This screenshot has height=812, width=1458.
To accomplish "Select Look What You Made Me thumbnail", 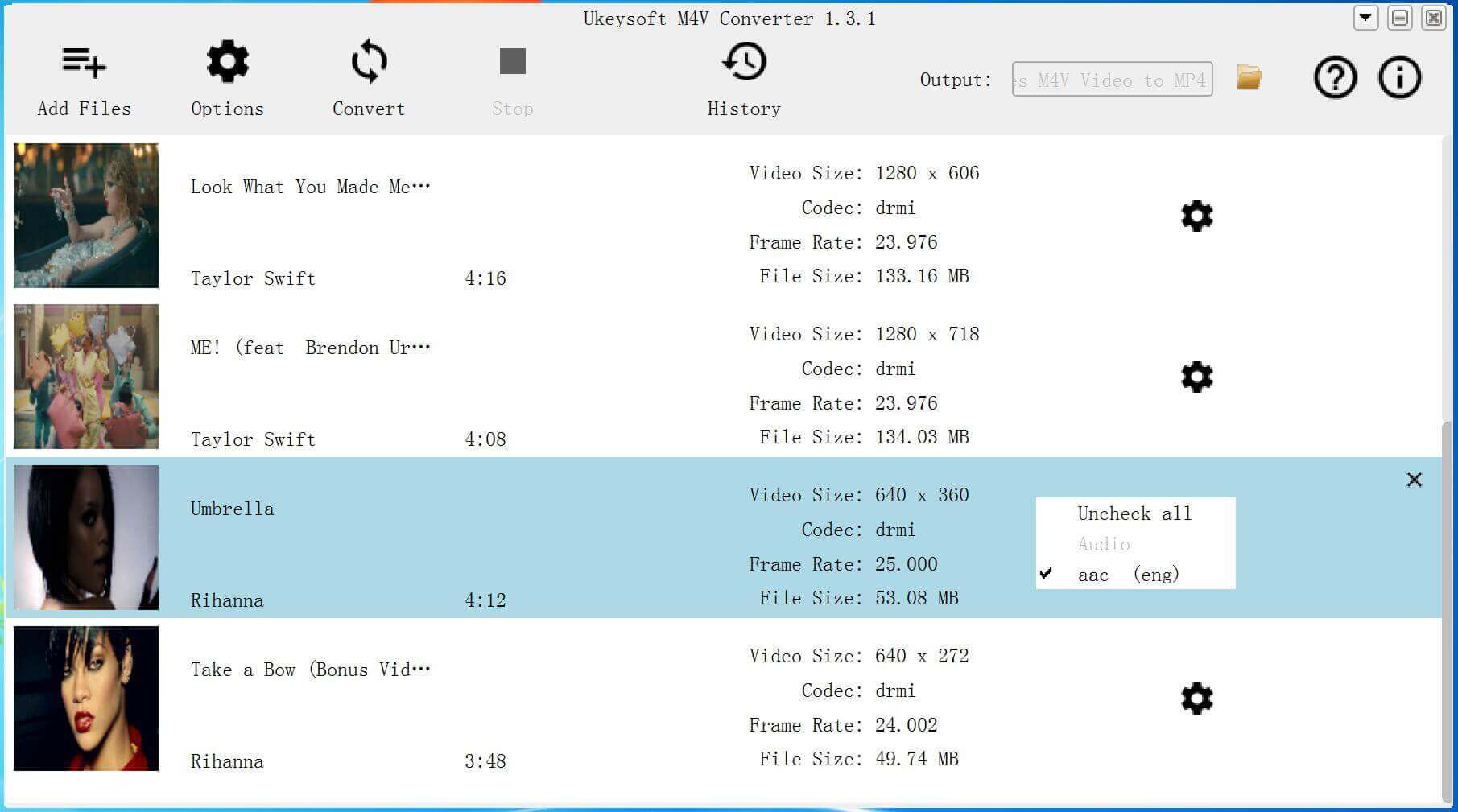I will (86, 216).
